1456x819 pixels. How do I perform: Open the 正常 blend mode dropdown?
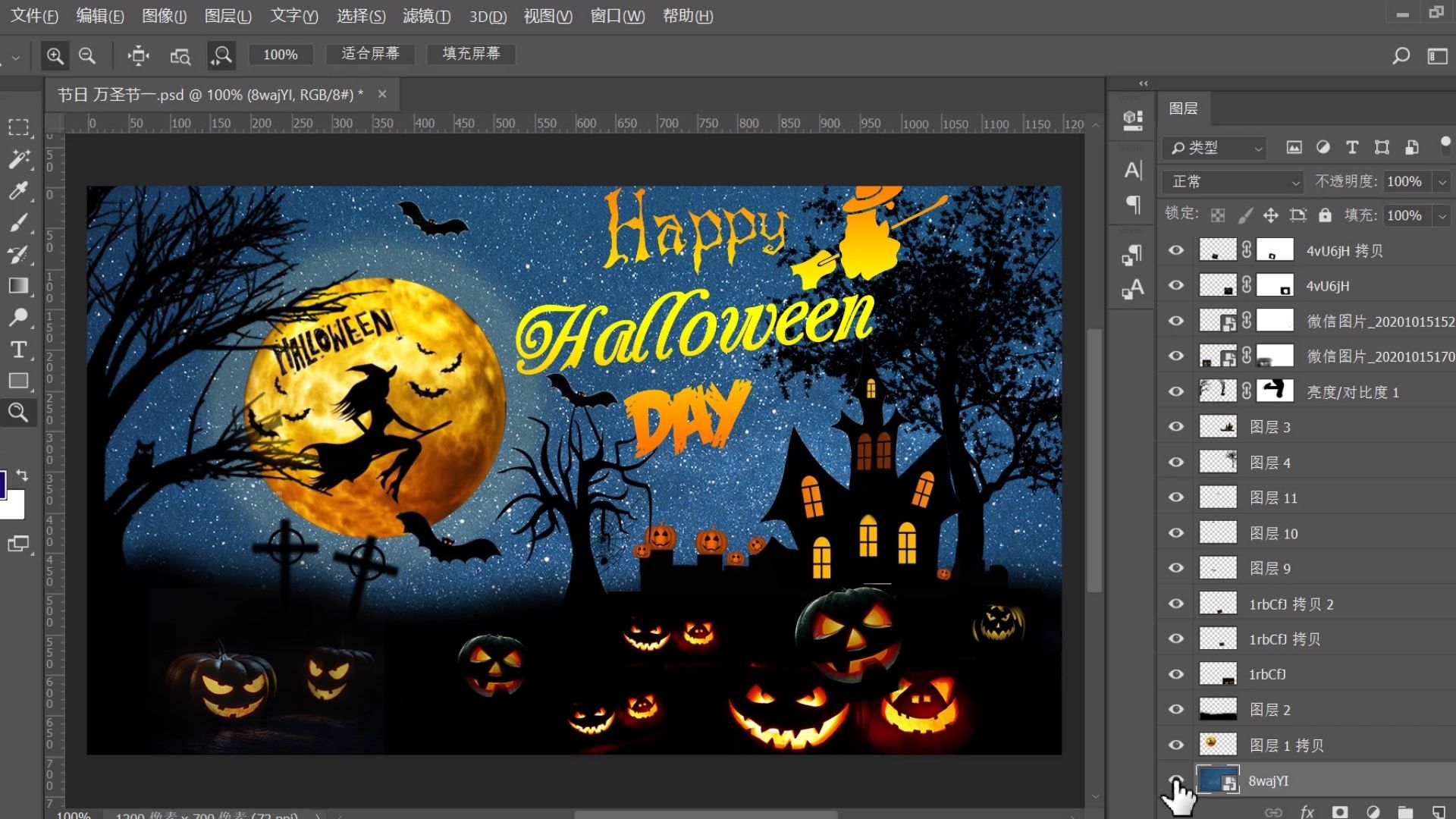click(x=1233, y=182)
